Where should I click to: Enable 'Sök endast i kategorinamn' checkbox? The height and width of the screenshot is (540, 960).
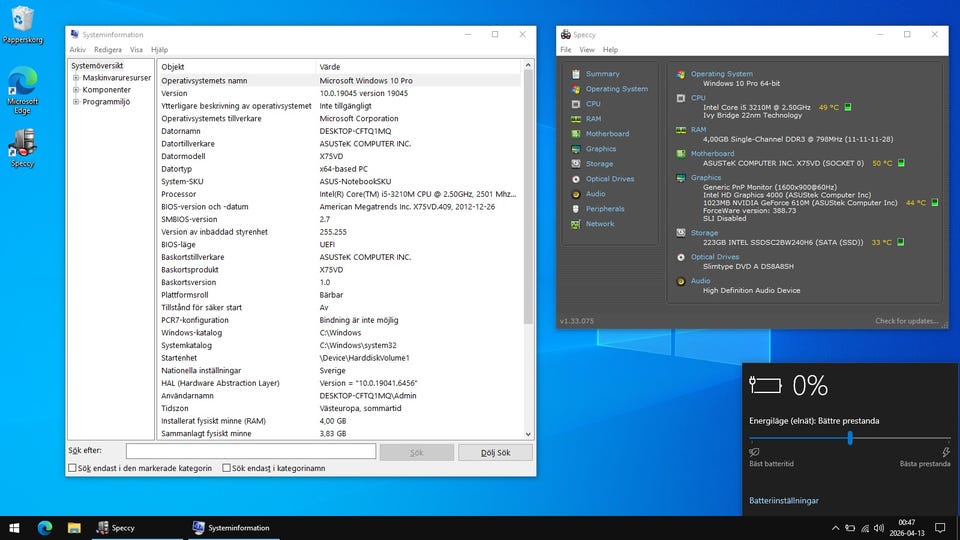(227, 468)
